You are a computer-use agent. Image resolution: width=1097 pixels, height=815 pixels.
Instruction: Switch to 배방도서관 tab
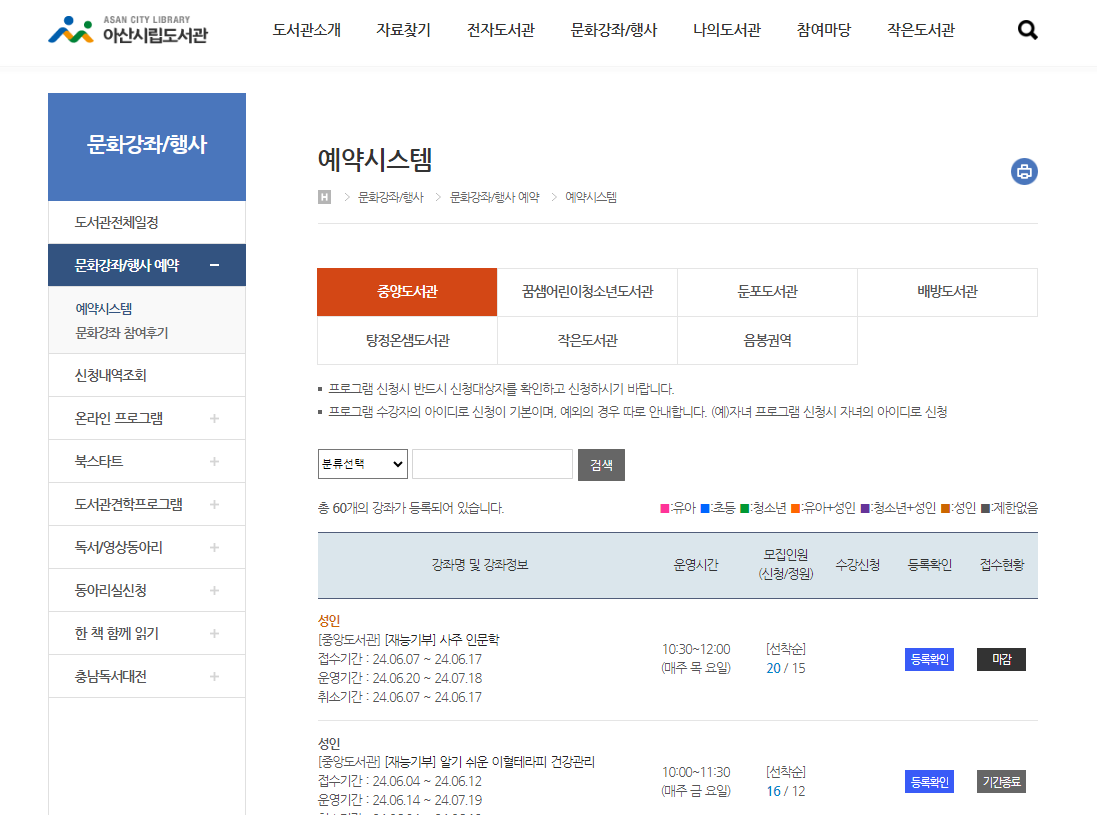(x=947, y=292)
